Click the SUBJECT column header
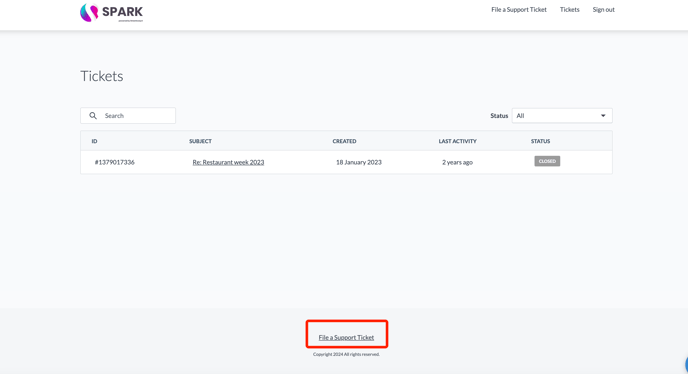The height and width of the screenshot is (374, 688). tap(200, 141)
